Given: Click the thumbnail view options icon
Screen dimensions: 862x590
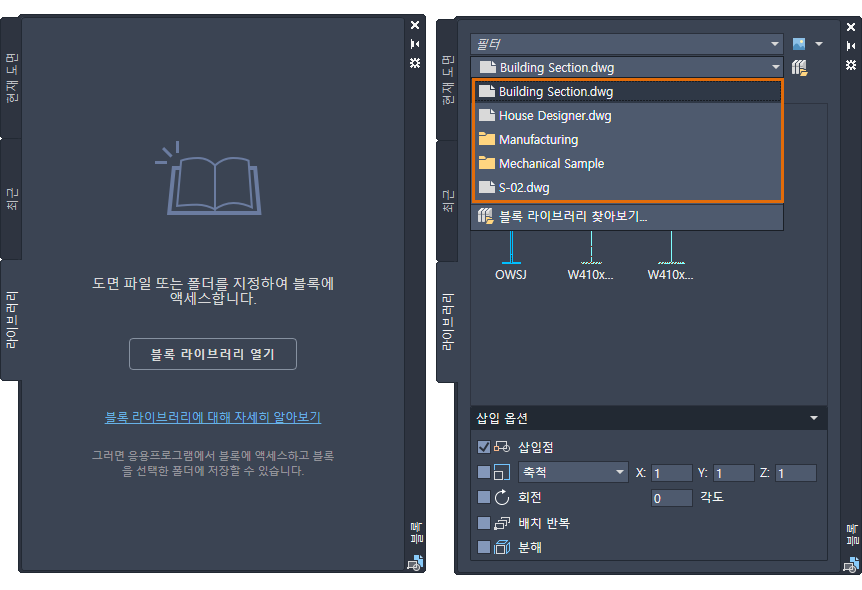Looking at the screenshot, I should tap(799, 43).
